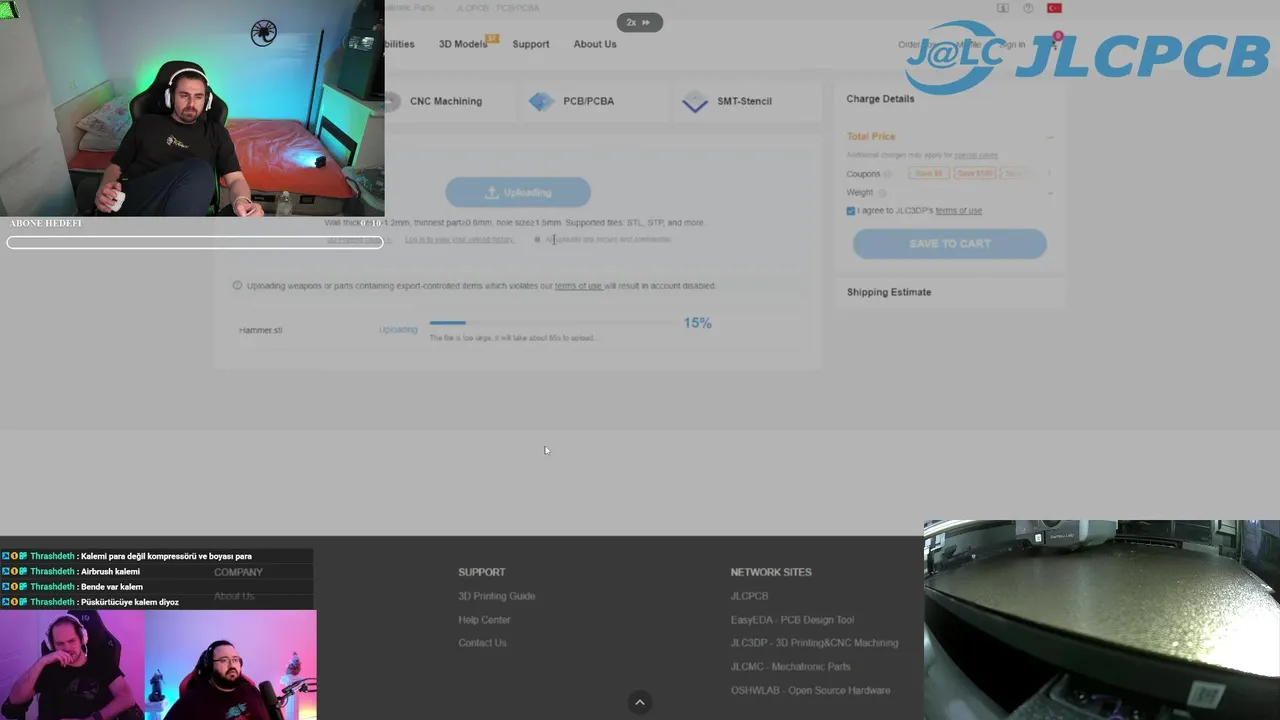The width and height of the screenshot is (1280, 720).
Task: Open OSHWLAB - Open Source Hardware link
Action: click(811, 690)
